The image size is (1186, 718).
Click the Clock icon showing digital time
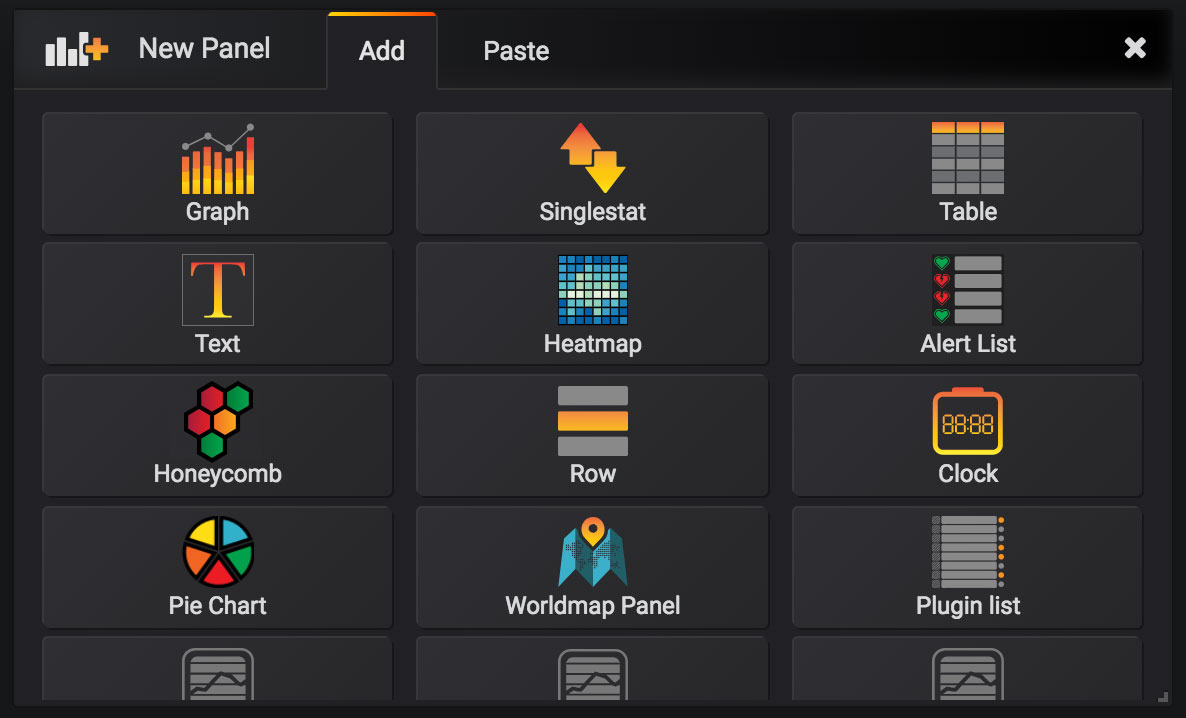(x=966, y=421)
